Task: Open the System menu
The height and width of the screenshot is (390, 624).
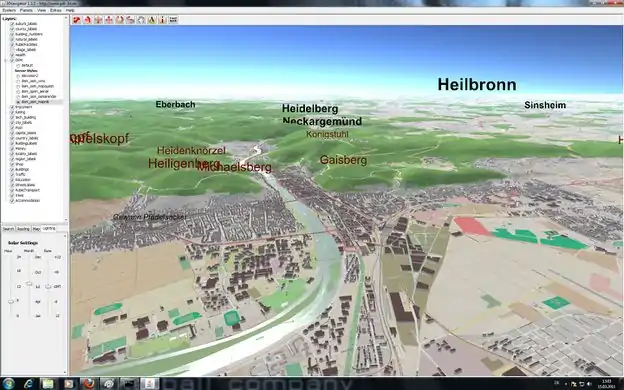Action: (9, 10)
